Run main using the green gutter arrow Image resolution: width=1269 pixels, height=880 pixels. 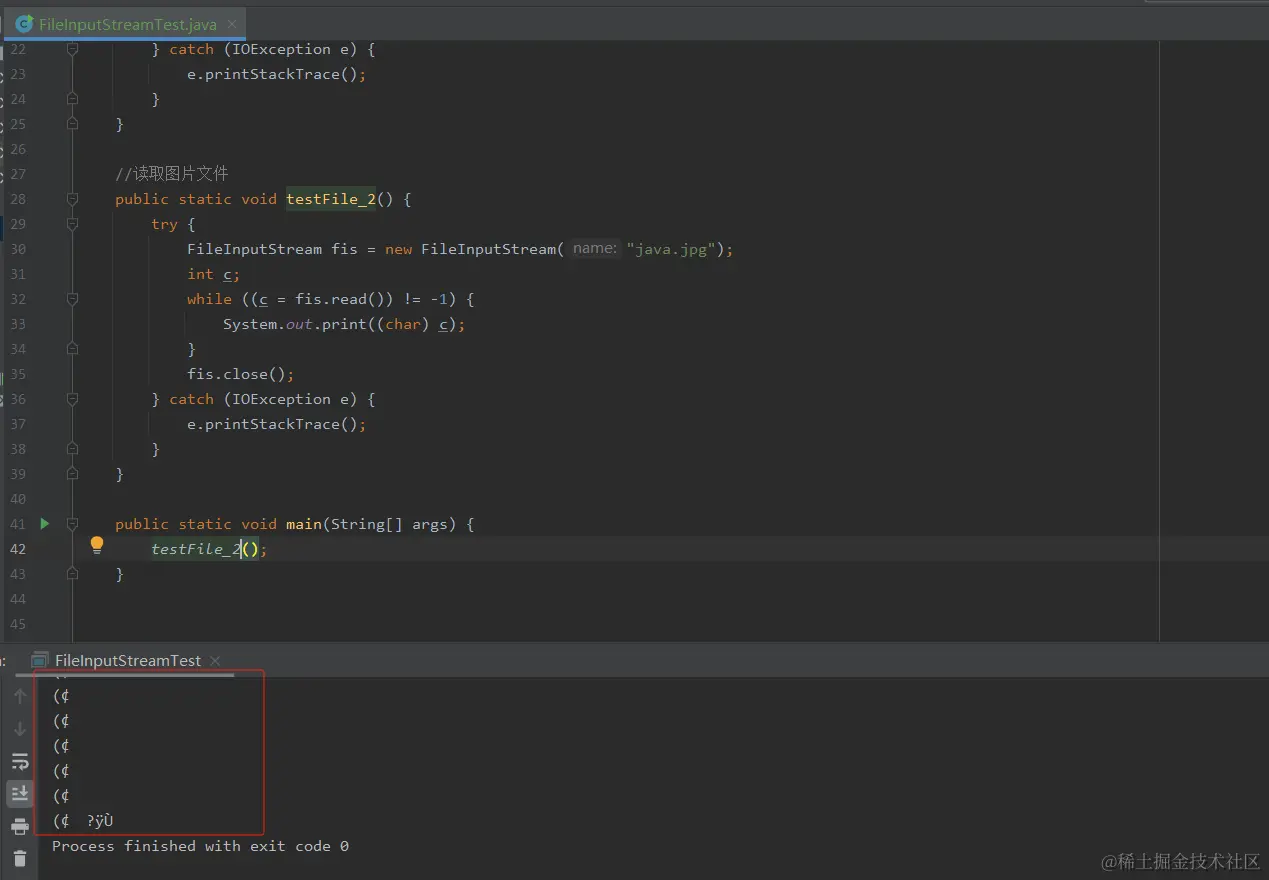[44, 523]
